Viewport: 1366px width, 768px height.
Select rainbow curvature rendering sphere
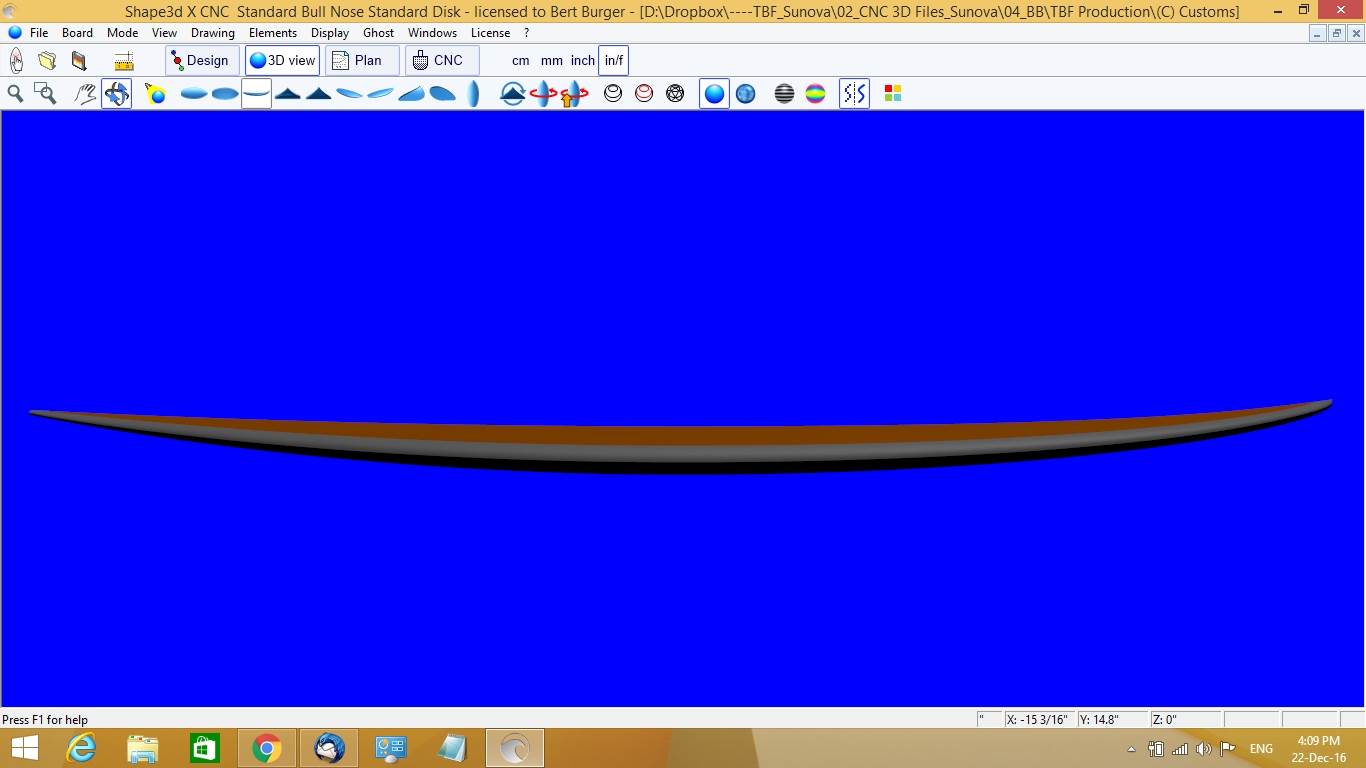(x=815, y=93)
